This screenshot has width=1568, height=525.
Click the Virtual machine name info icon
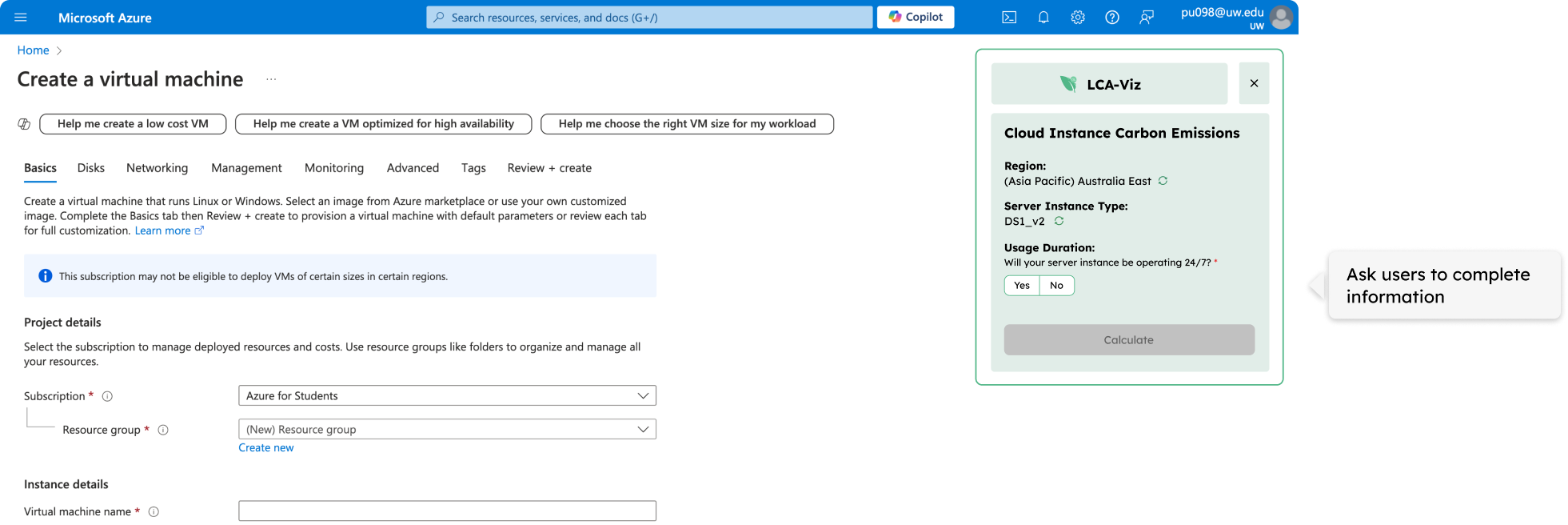(154, 511)
